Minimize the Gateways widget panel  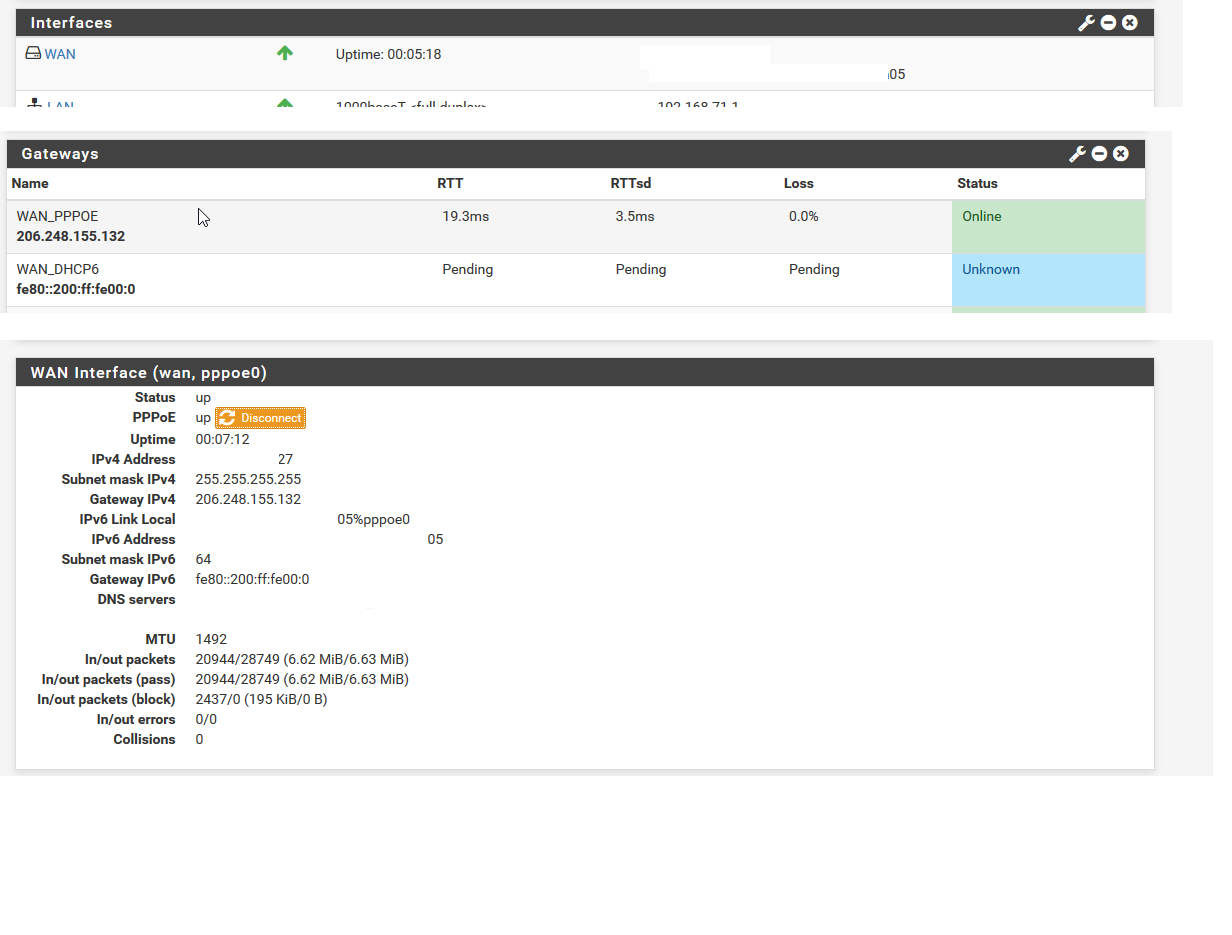(1099, 154)
